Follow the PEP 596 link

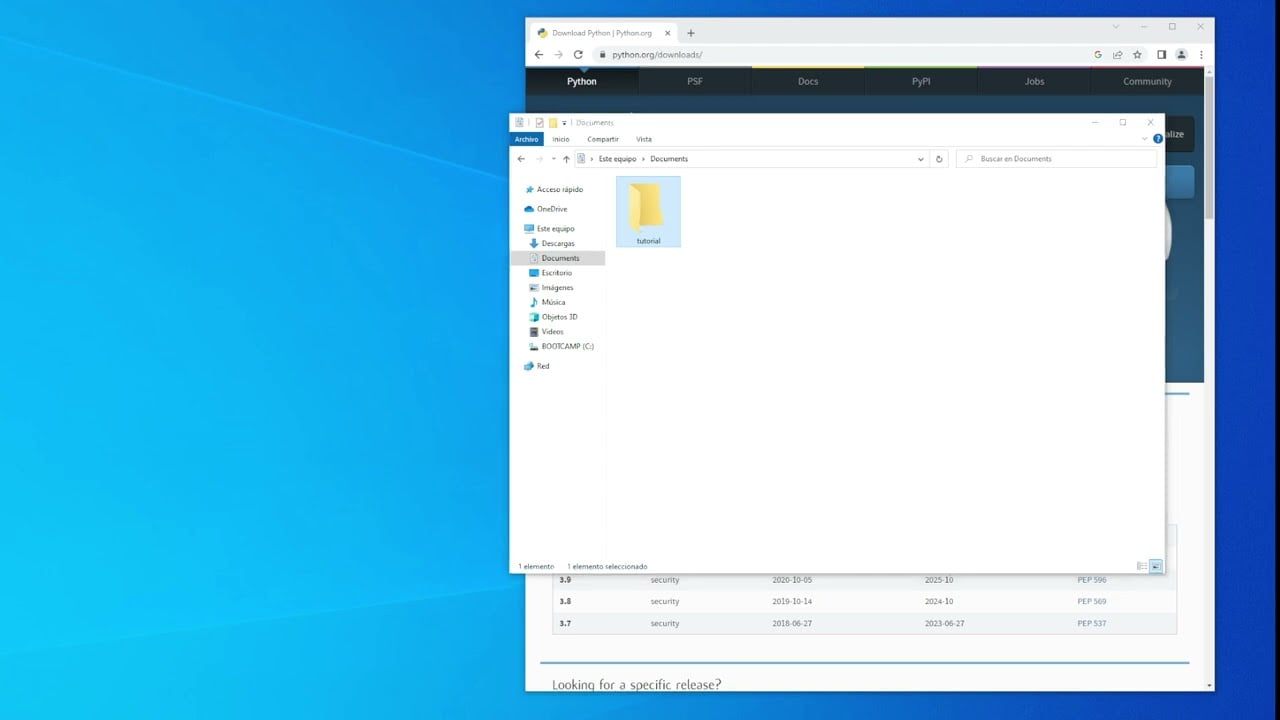click(1091, 580)
